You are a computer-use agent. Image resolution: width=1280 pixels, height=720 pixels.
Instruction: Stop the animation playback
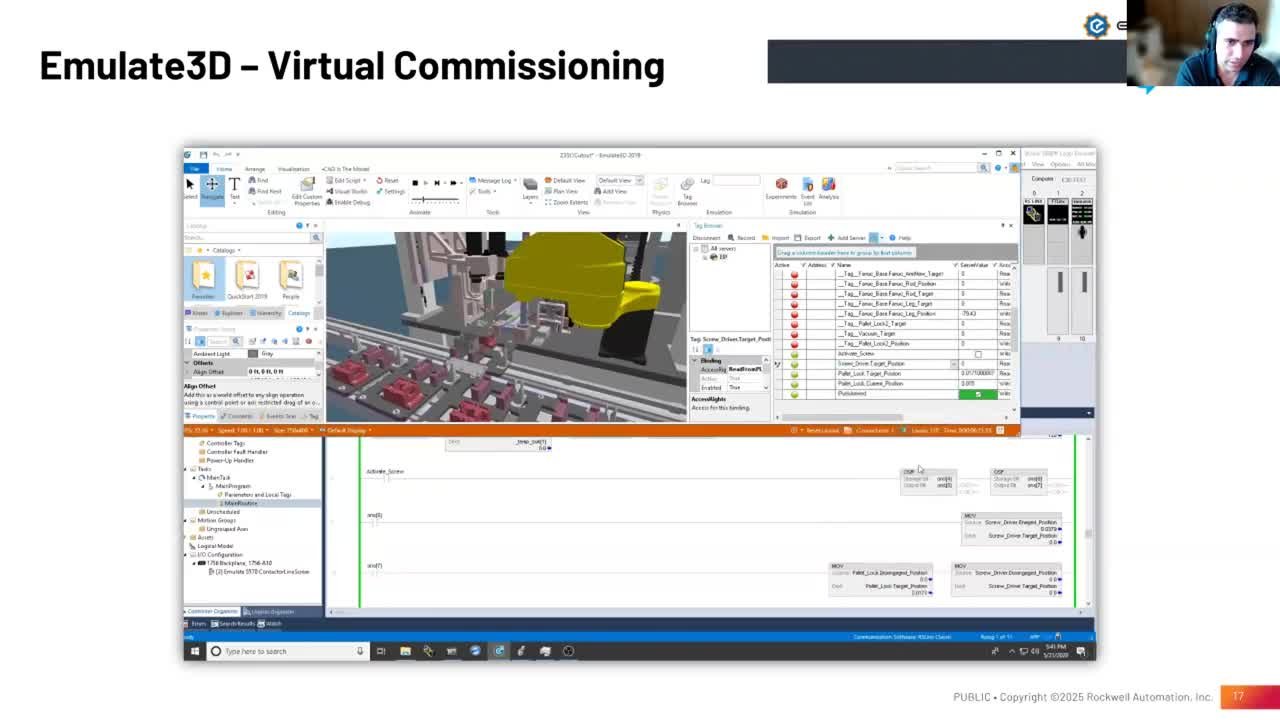pyautogui.click(x=415, y=183)
